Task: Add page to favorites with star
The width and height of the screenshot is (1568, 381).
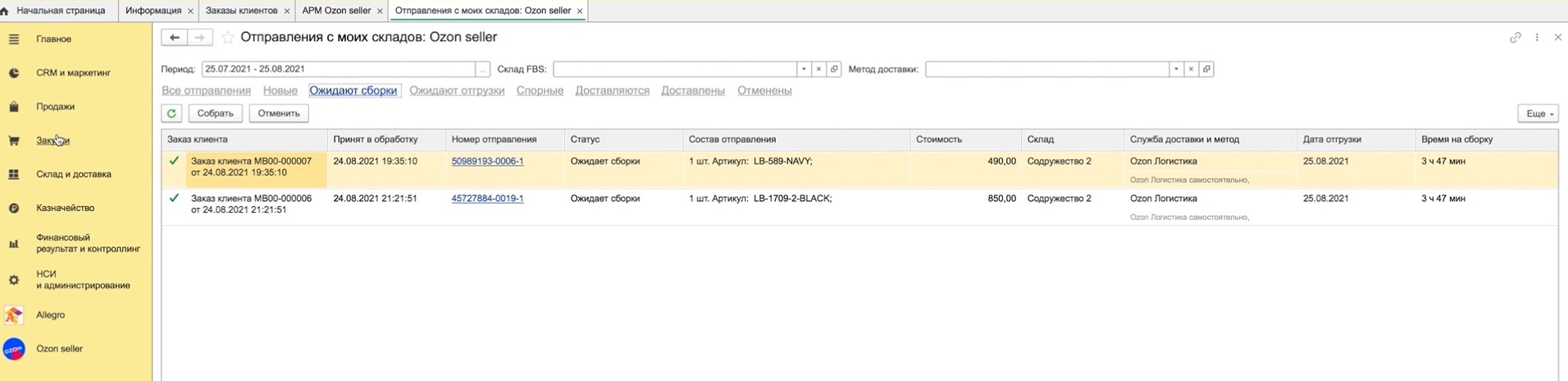Action: click(228, 38)
